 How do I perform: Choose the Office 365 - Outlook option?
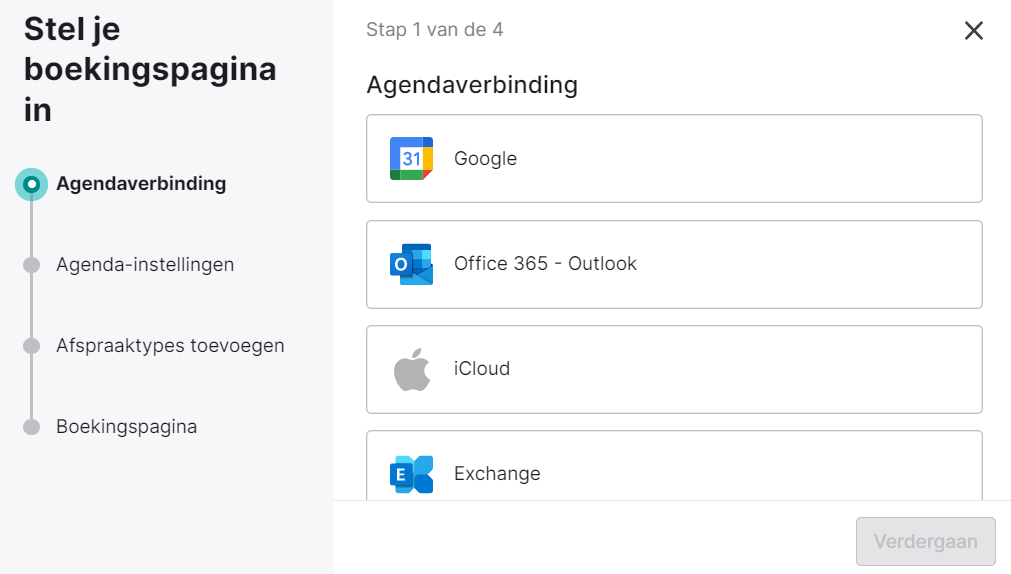pos(674,264)
